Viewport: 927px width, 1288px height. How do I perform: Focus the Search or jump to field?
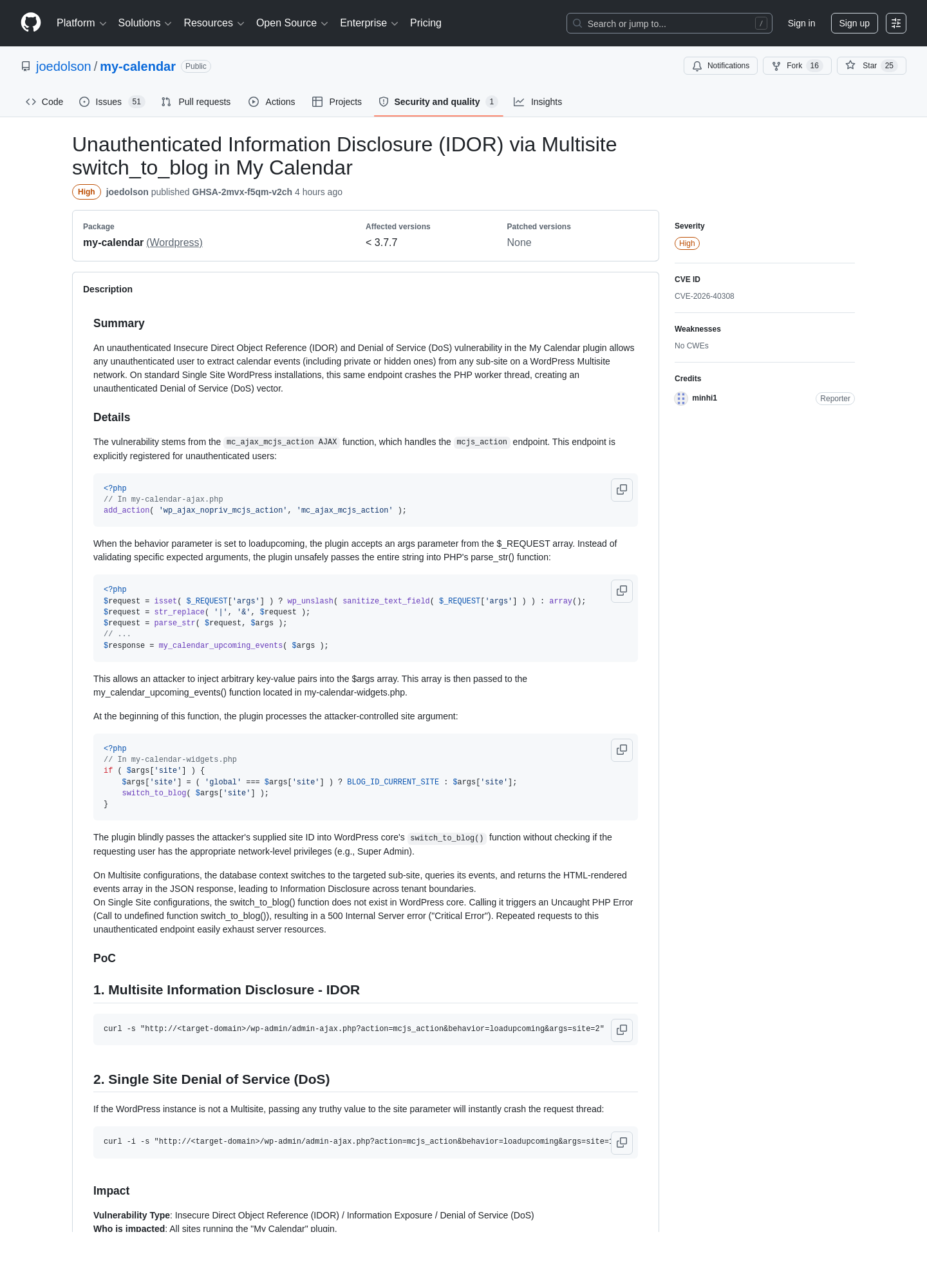tap(669, 23)
